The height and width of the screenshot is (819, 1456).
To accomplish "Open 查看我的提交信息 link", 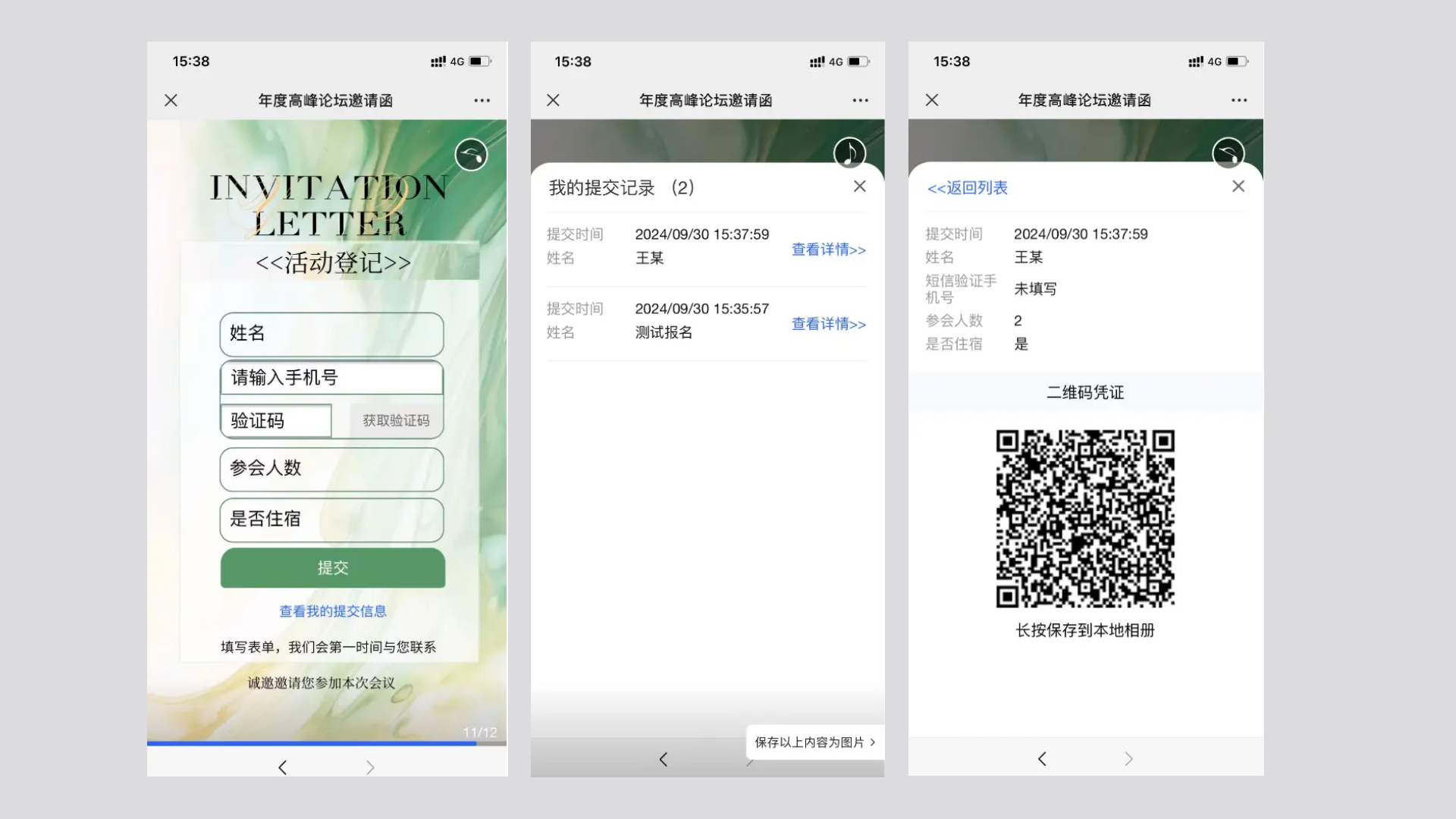I will [x=332, y=611].
